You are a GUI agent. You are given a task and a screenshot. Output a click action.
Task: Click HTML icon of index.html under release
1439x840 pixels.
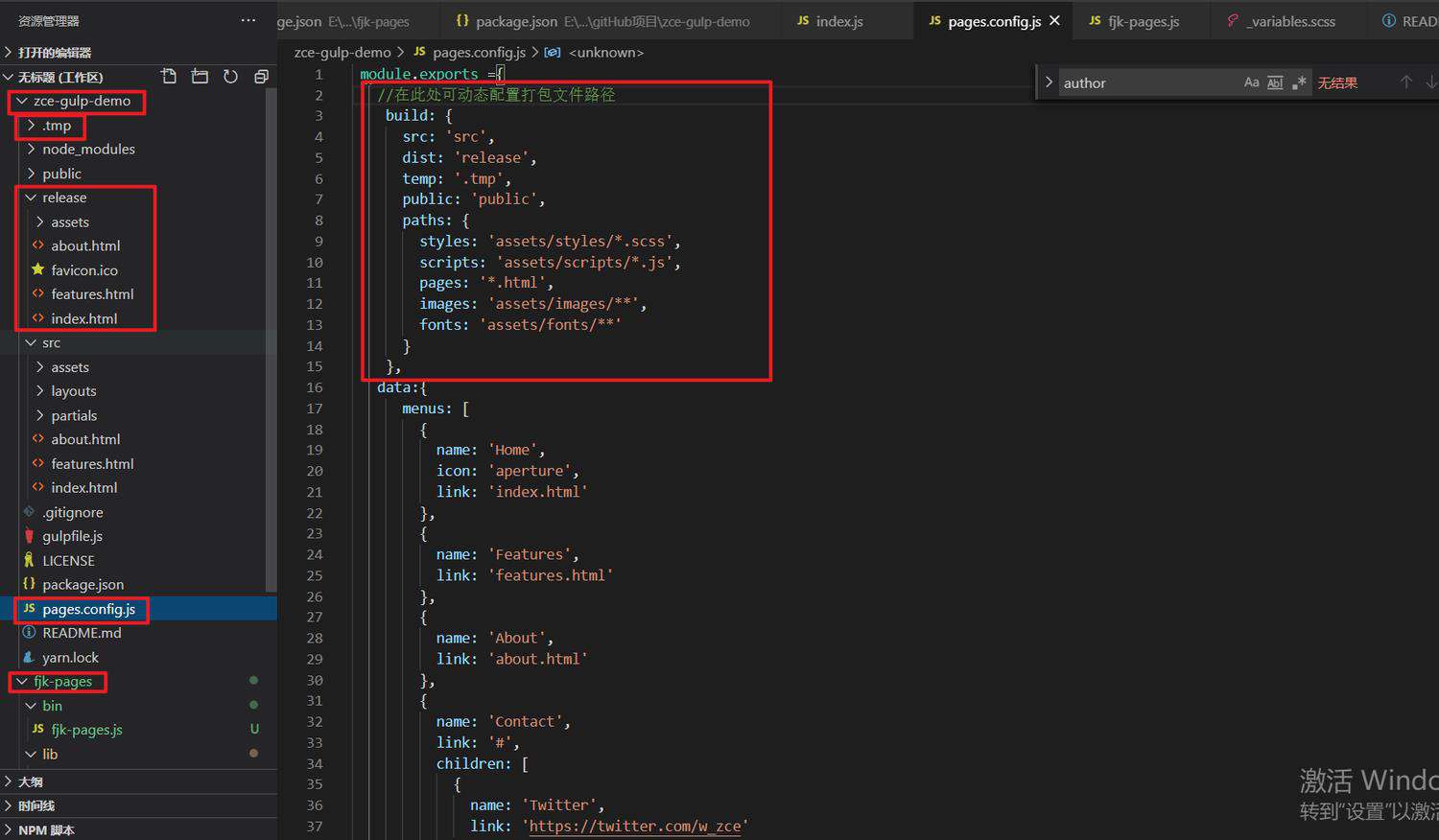(x=38, y=318)
